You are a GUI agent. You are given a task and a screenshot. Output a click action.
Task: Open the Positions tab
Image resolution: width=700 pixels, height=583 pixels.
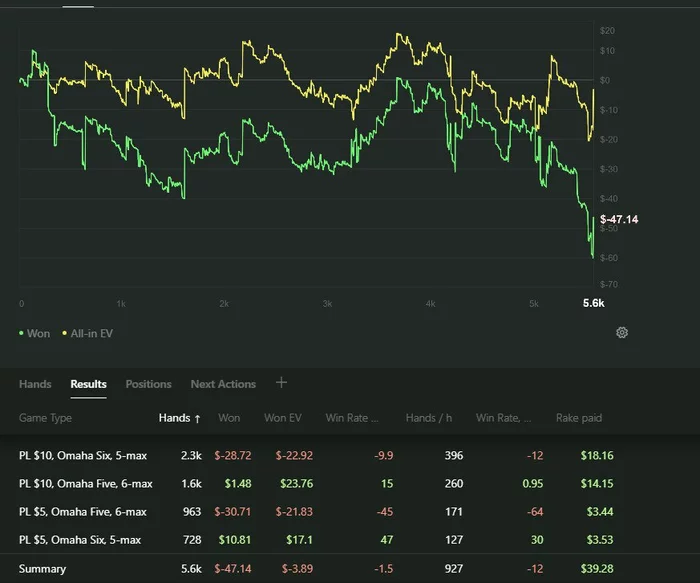point(148,384)
